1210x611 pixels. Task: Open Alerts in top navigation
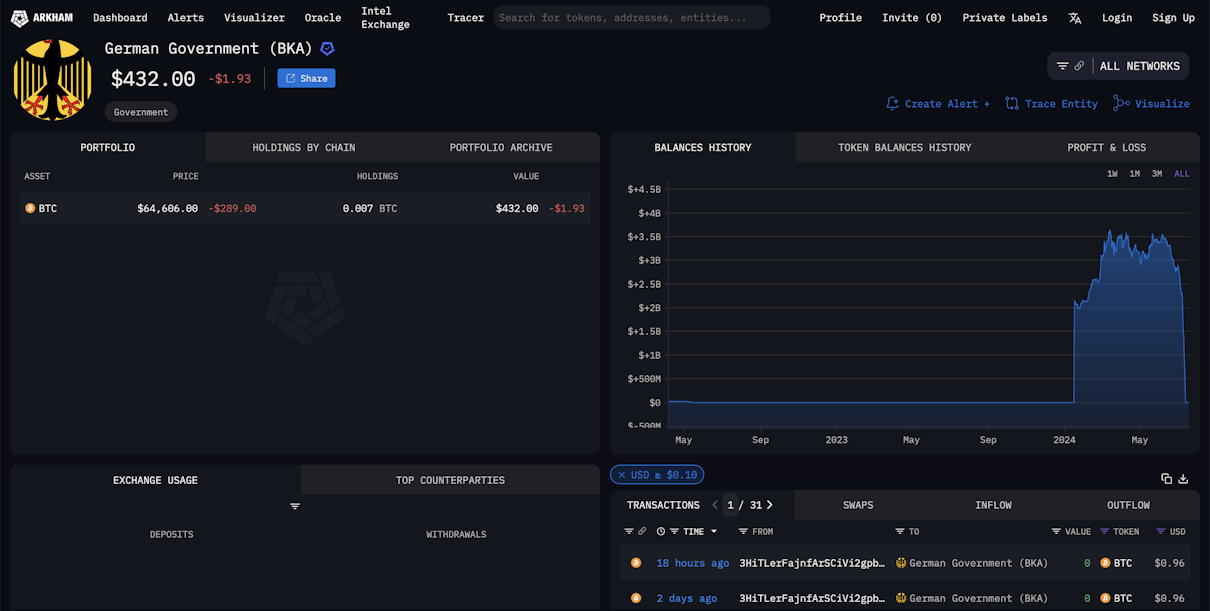coord(186,18)
